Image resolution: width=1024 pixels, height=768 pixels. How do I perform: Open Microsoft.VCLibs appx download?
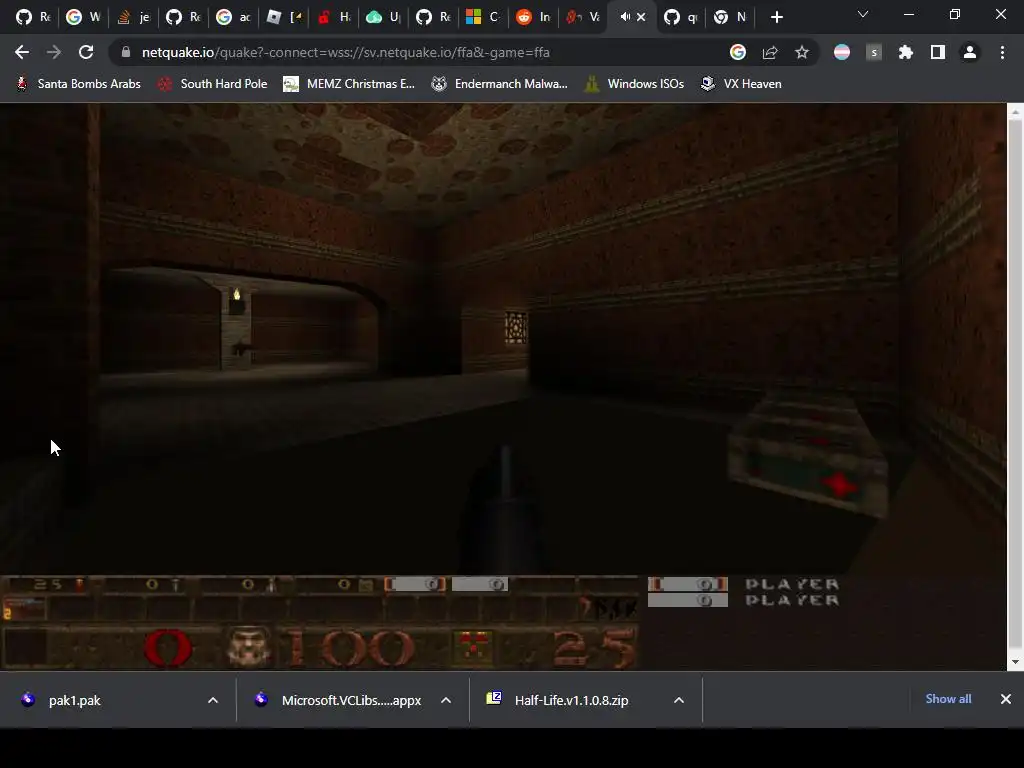pyautogui.click(x=351, y=700)
